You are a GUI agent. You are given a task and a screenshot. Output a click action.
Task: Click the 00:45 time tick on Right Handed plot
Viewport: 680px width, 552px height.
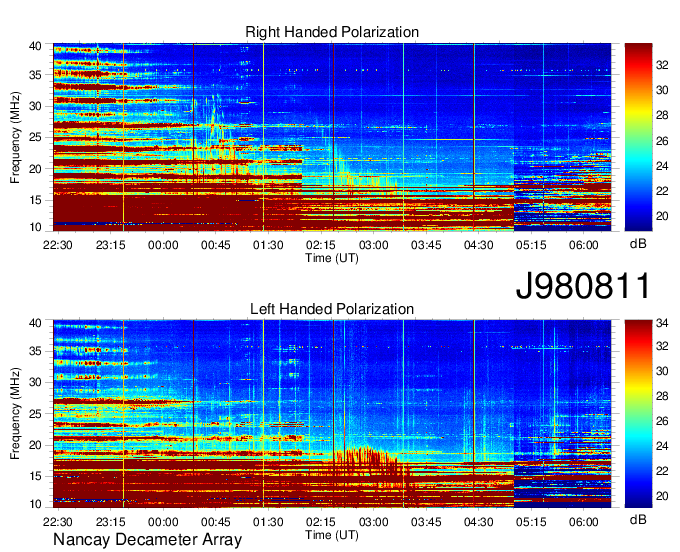216,245
